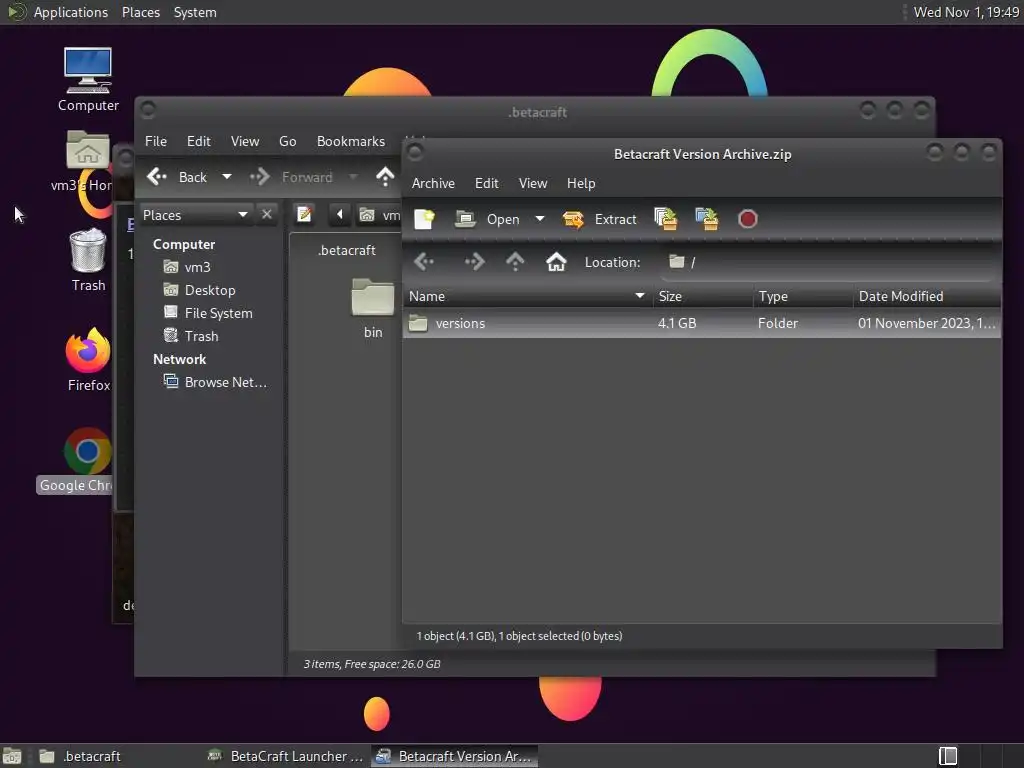Select Browse Network in sidebar
1024x768 pixels.
coord(224,382)
